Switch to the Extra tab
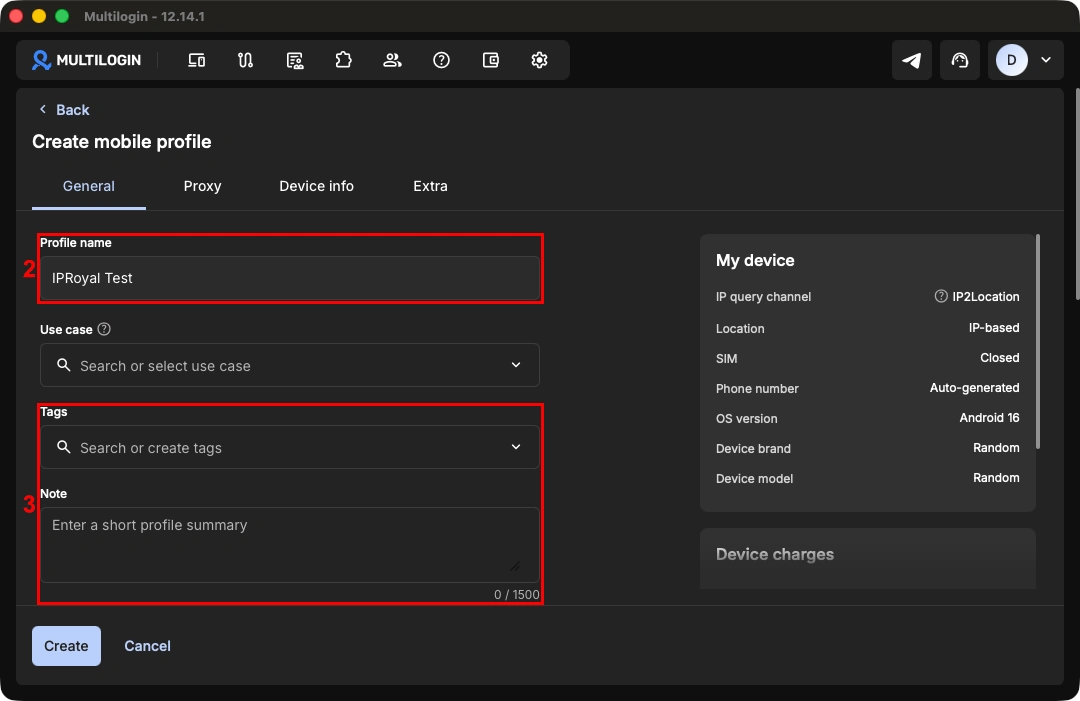The height and width of the screenshot is (701, 1080). click(430, 187)
